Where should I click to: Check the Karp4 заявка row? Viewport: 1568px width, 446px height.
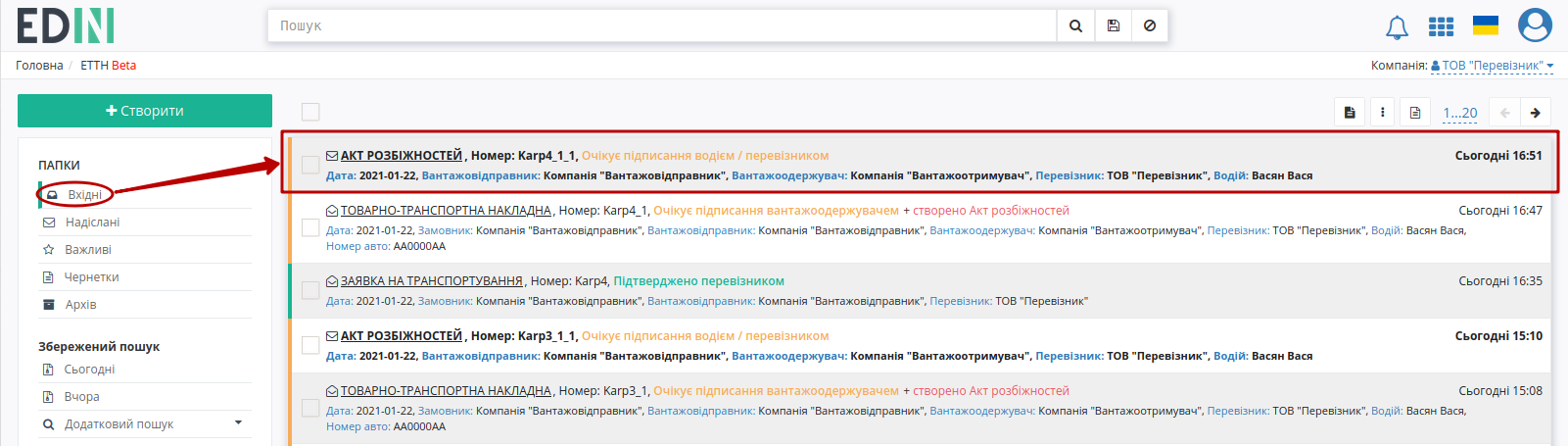(x=310, y=290)
